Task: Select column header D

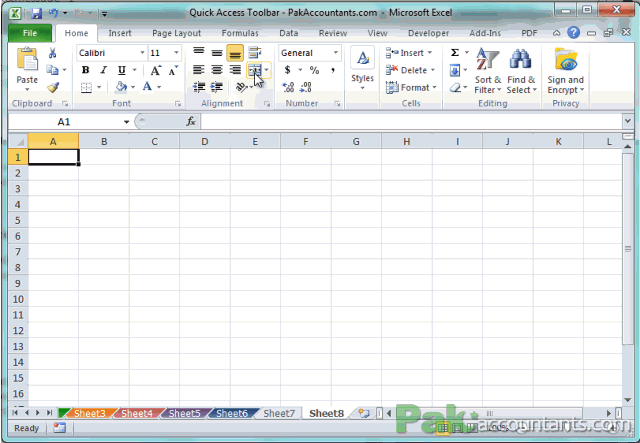Action: pyautogui.click(x=204, y=141)
